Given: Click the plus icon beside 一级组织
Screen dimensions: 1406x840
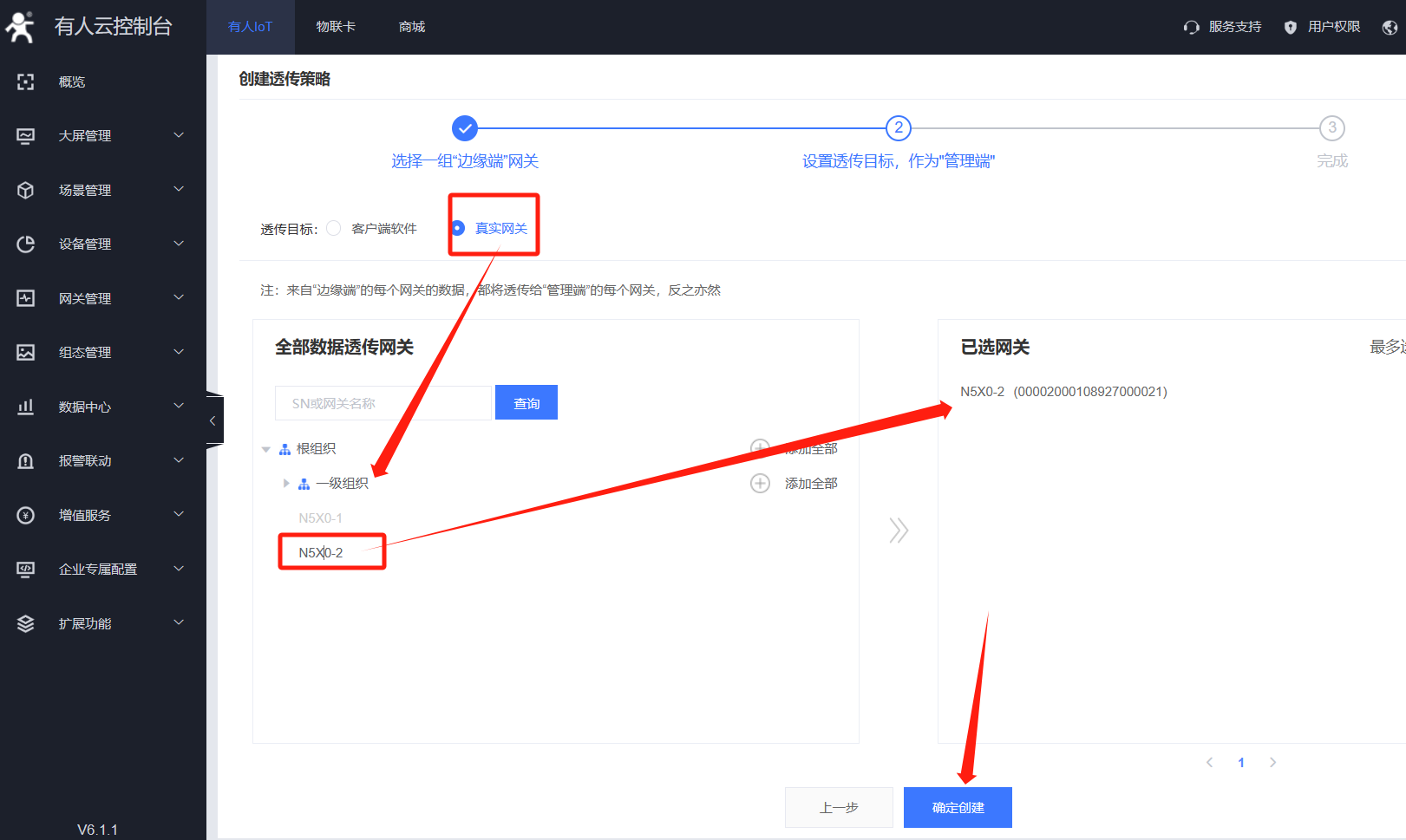Looking at the screenshot, I should click(x=760, y=483).
